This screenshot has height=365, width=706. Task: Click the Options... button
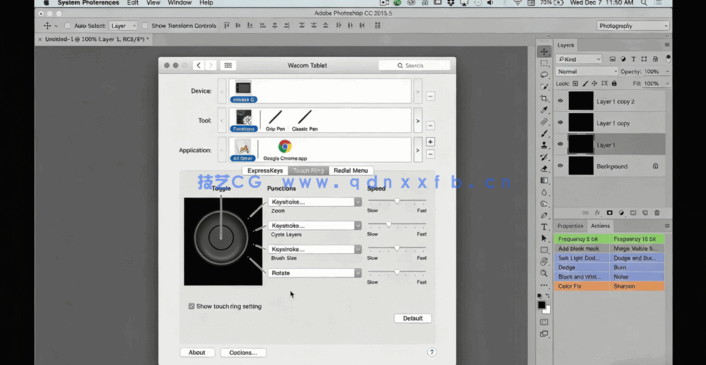243,352
